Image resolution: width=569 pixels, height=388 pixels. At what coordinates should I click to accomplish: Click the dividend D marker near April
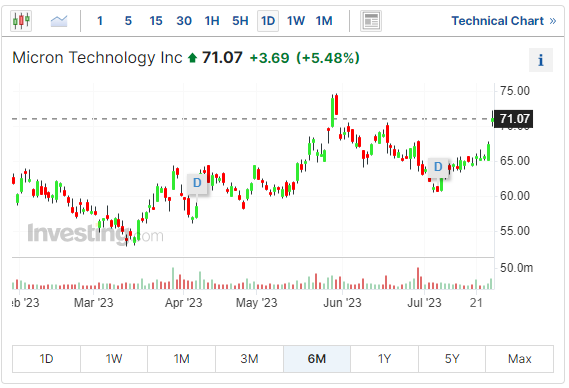click(x=197, y=183)
